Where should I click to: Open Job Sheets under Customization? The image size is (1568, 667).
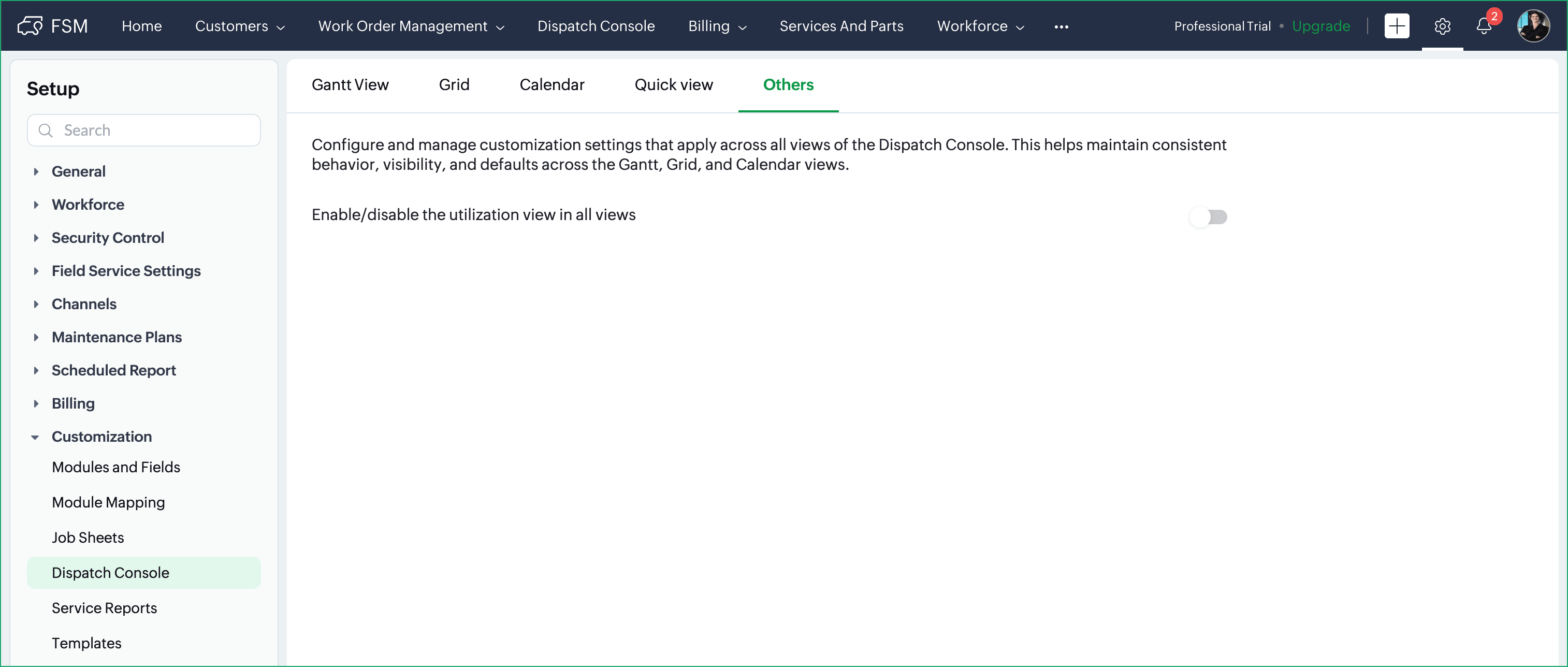(88, 538)
